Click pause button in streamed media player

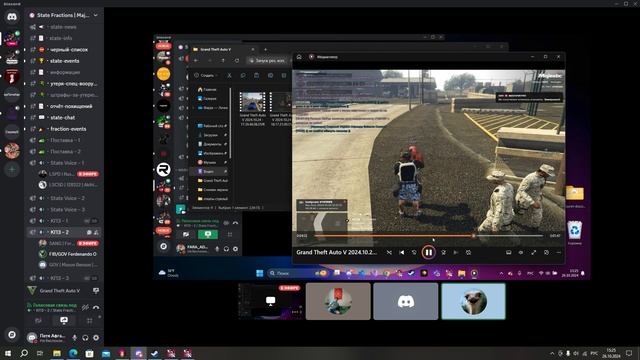click(429, 252)
